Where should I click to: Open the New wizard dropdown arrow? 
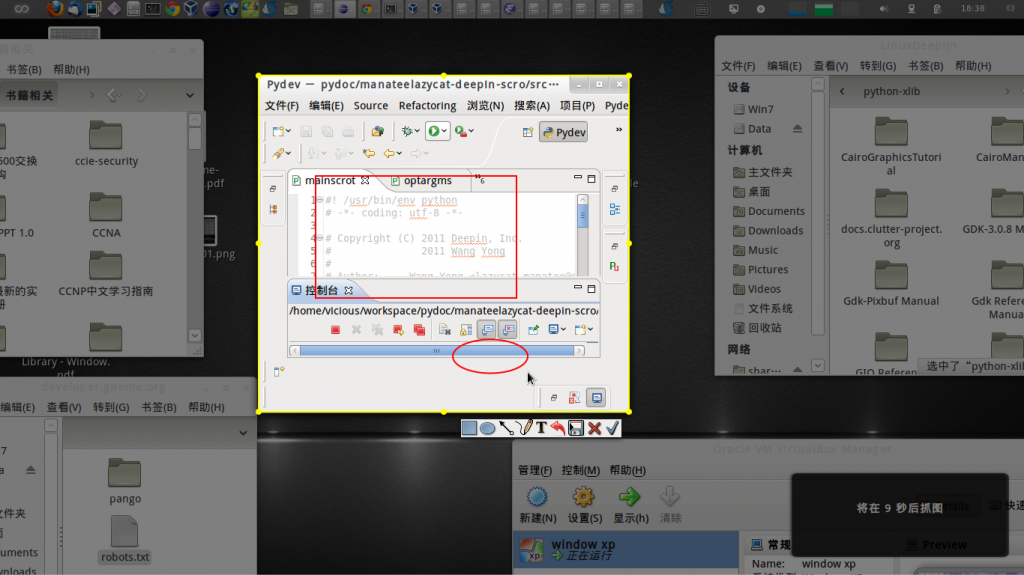pyautogui.click(x=288, y=131)
